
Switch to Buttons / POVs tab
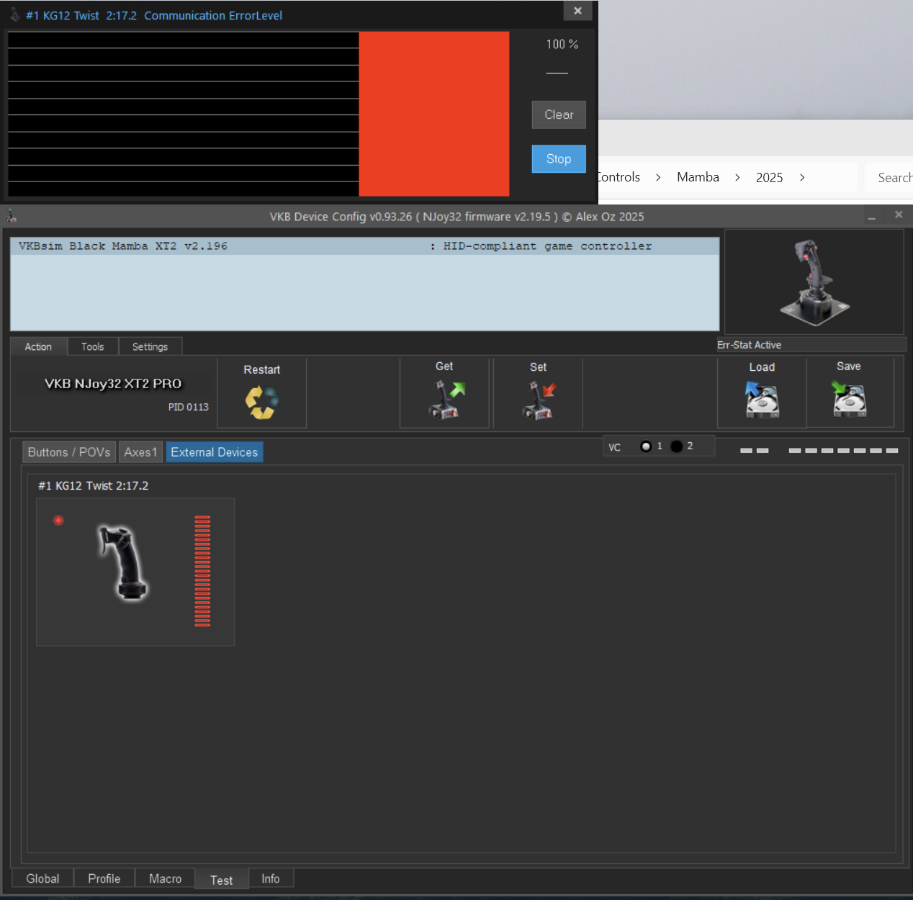pyautogui.click(x=69, y=452)
